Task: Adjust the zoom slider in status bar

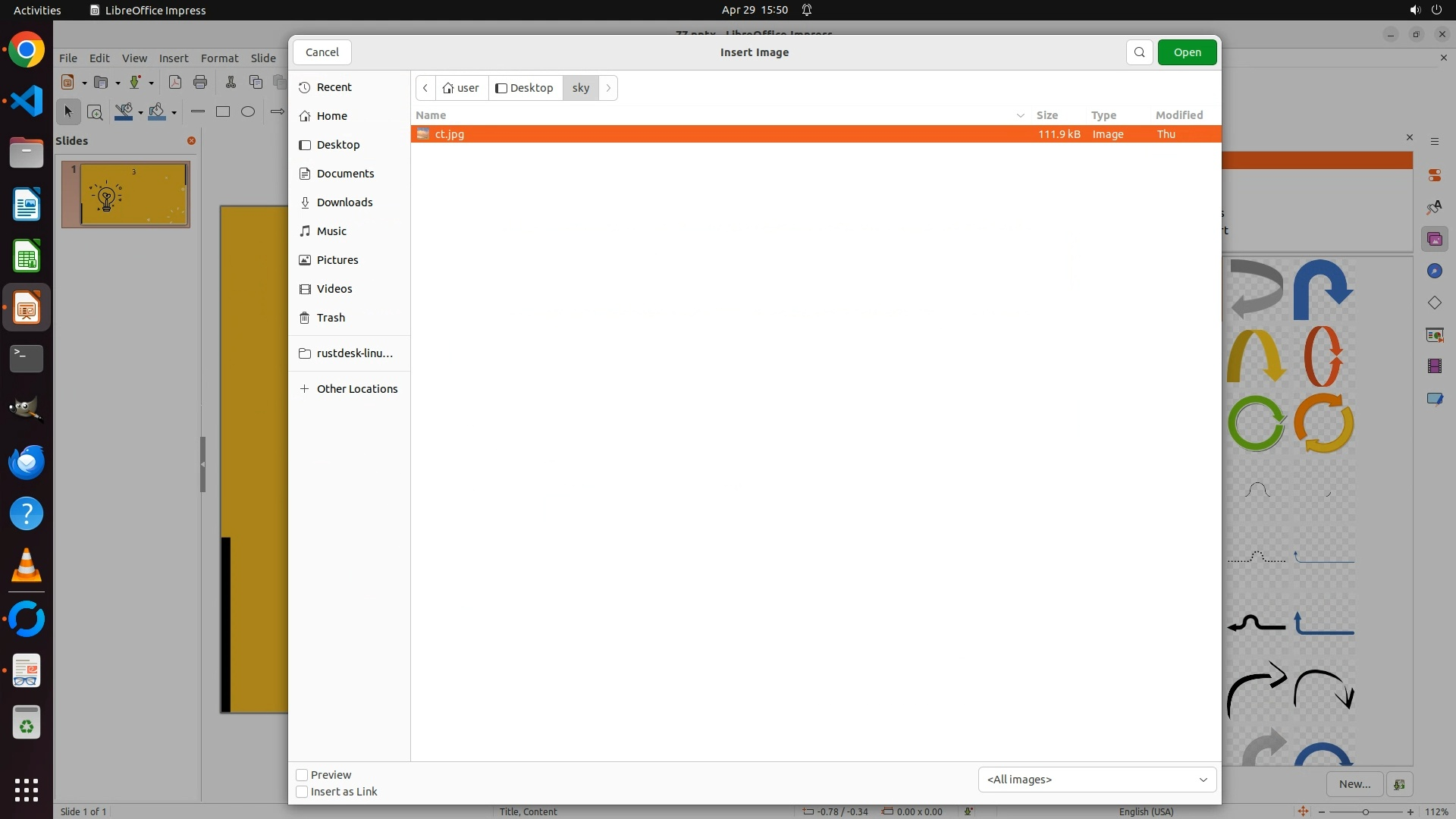Action: pos(1365,811)
